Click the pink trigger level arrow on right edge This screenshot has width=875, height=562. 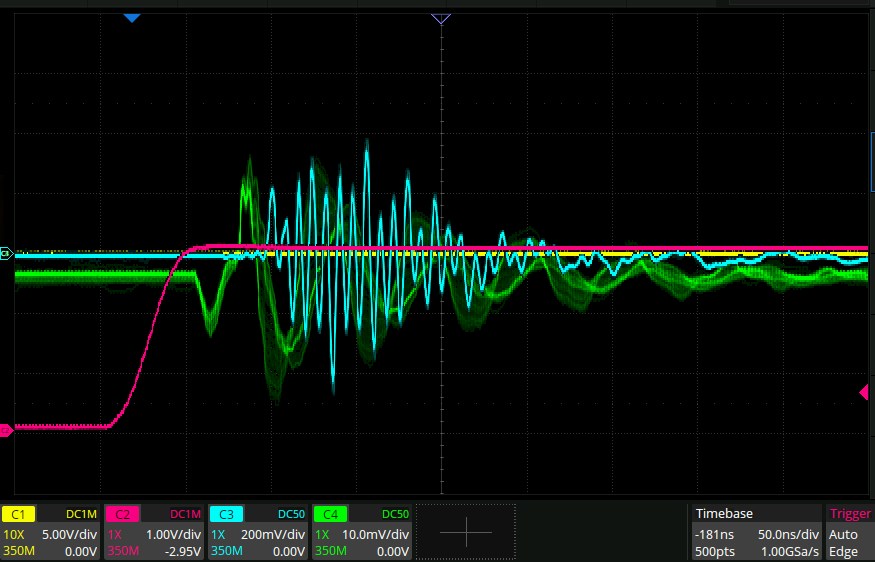(x=866, y=393)
